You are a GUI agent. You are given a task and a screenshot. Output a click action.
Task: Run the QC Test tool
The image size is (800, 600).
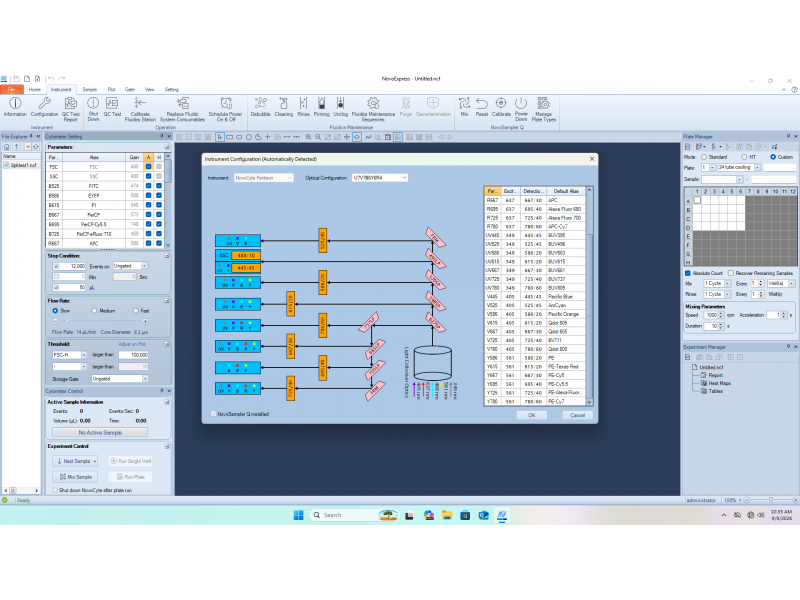click(112, 107)
